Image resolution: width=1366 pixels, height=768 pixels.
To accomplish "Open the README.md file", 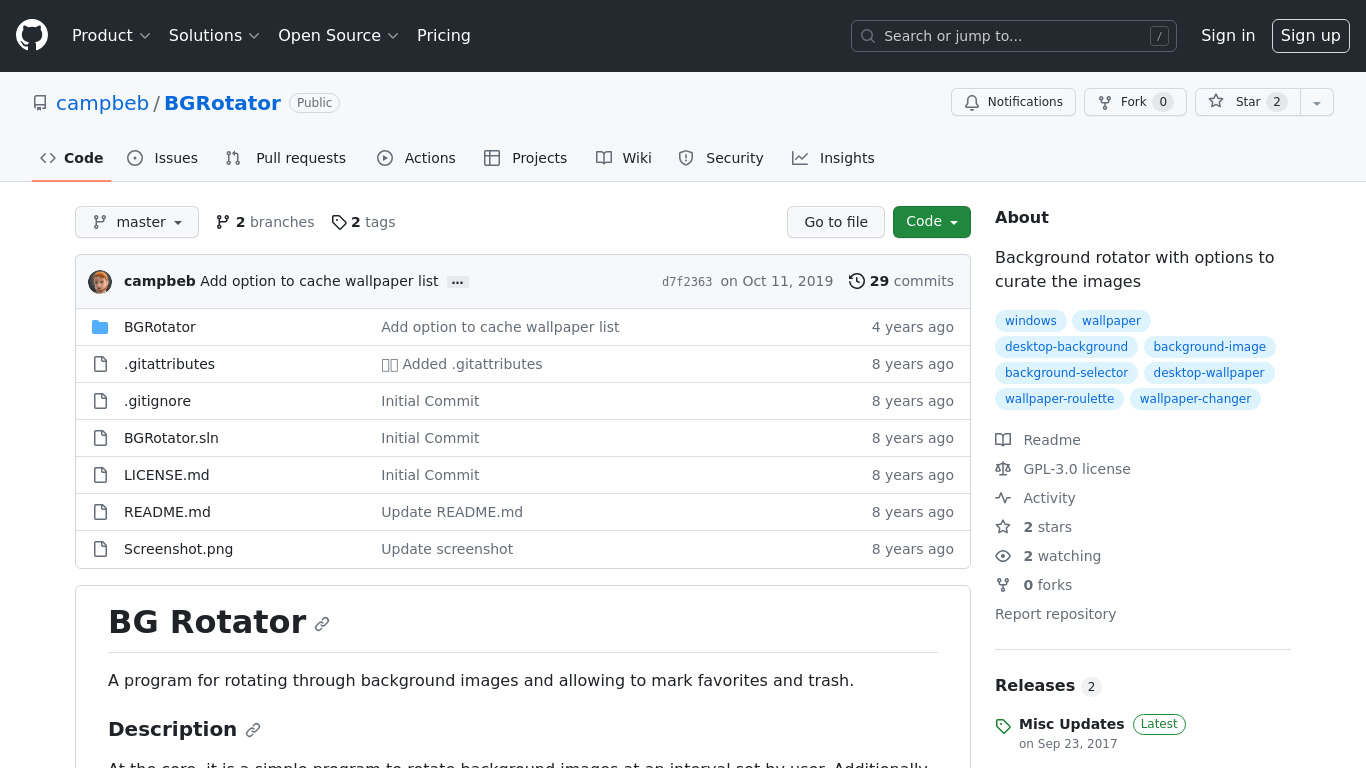I will pos(167,512).
